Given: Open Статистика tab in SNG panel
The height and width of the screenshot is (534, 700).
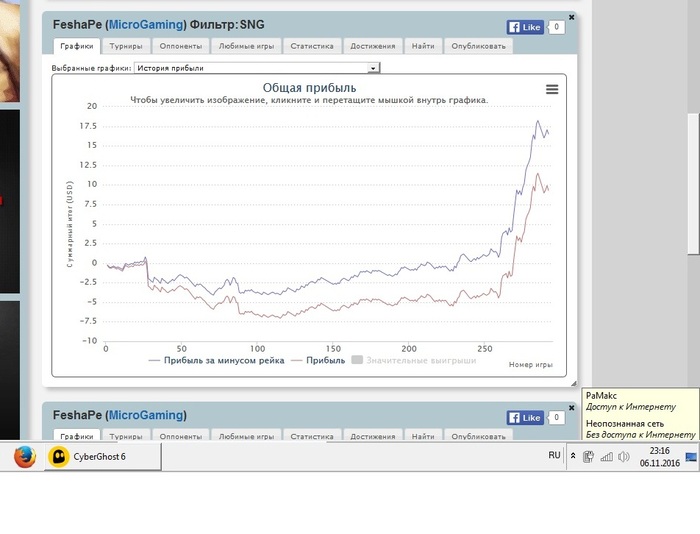Looking at the screenshot, I should (312, 46).
